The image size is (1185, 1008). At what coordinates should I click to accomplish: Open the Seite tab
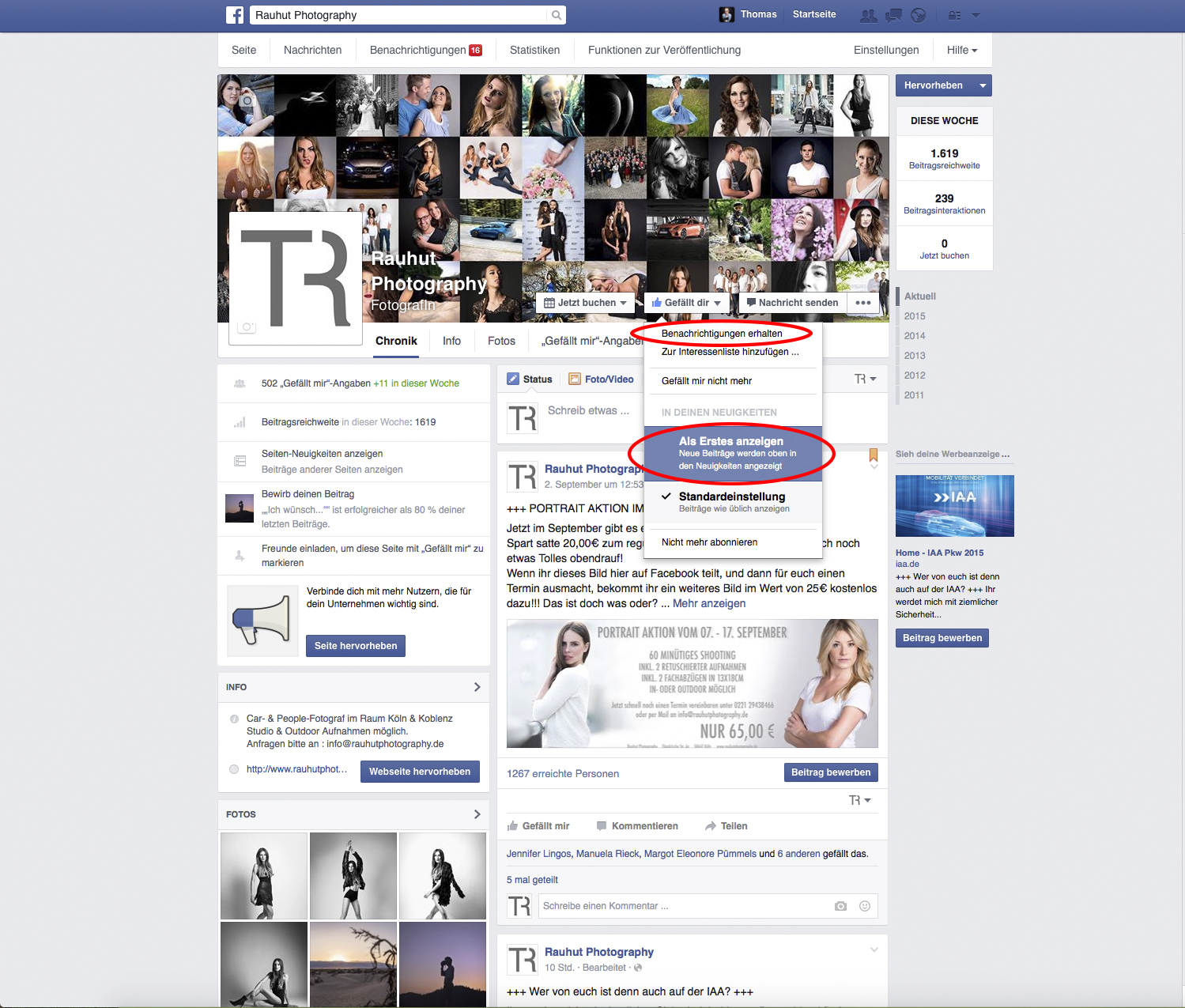[243, 50]
